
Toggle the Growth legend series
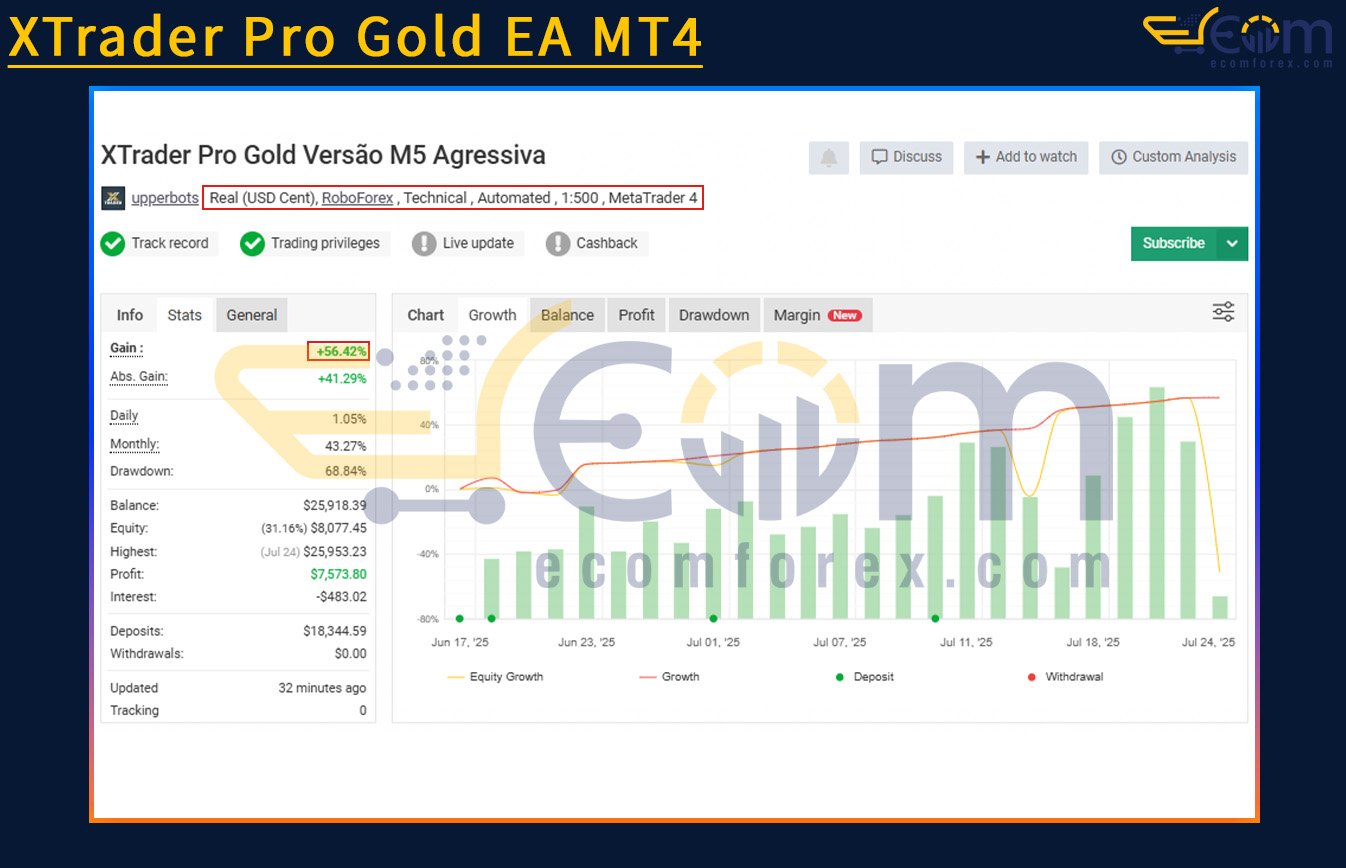pos(669,677)
